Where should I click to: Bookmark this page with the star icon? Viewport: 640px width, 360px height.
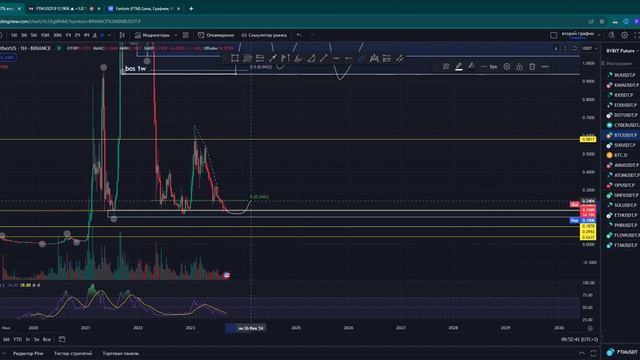pyautogui.click(x=602, y=21)
